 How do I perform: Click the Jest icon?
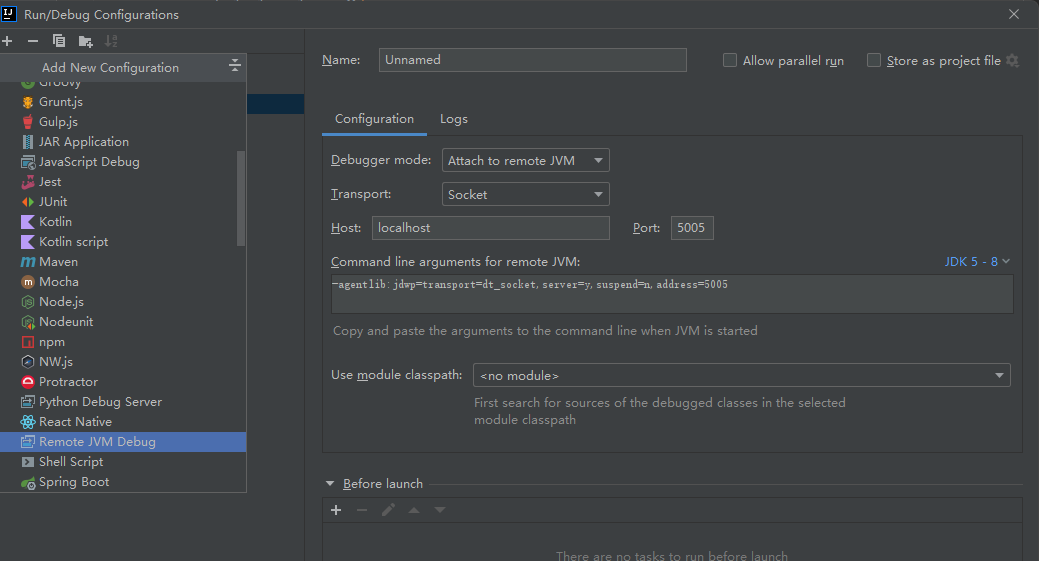point(27,182)
